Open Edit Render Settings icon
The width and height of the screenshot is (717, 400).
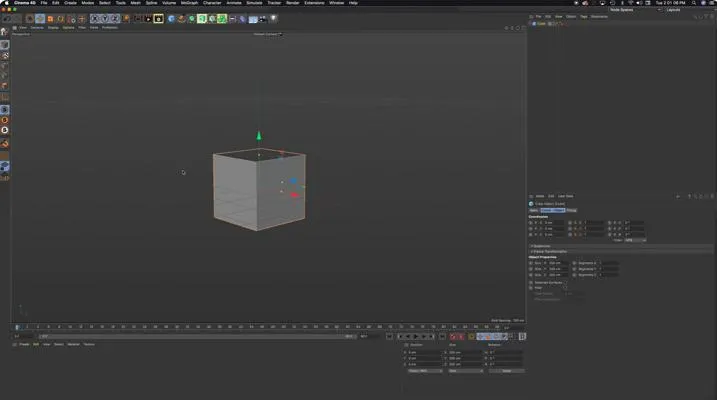158,19
